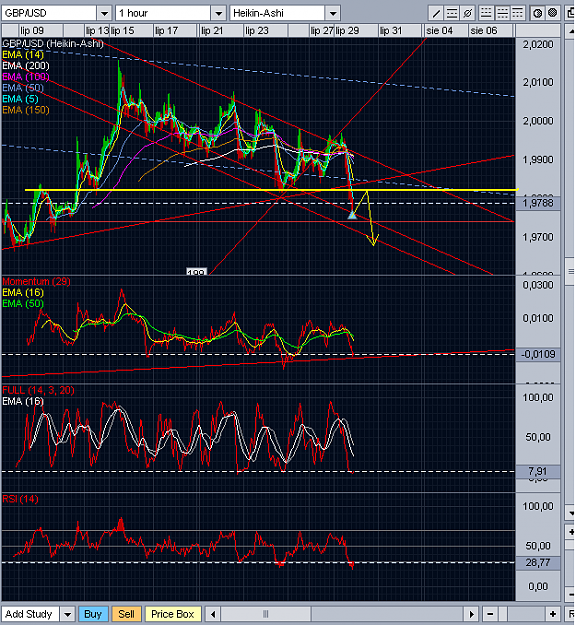Click the 2,0000 price axis label
This screenshot has height=625, width=576.
coord(538,121)
